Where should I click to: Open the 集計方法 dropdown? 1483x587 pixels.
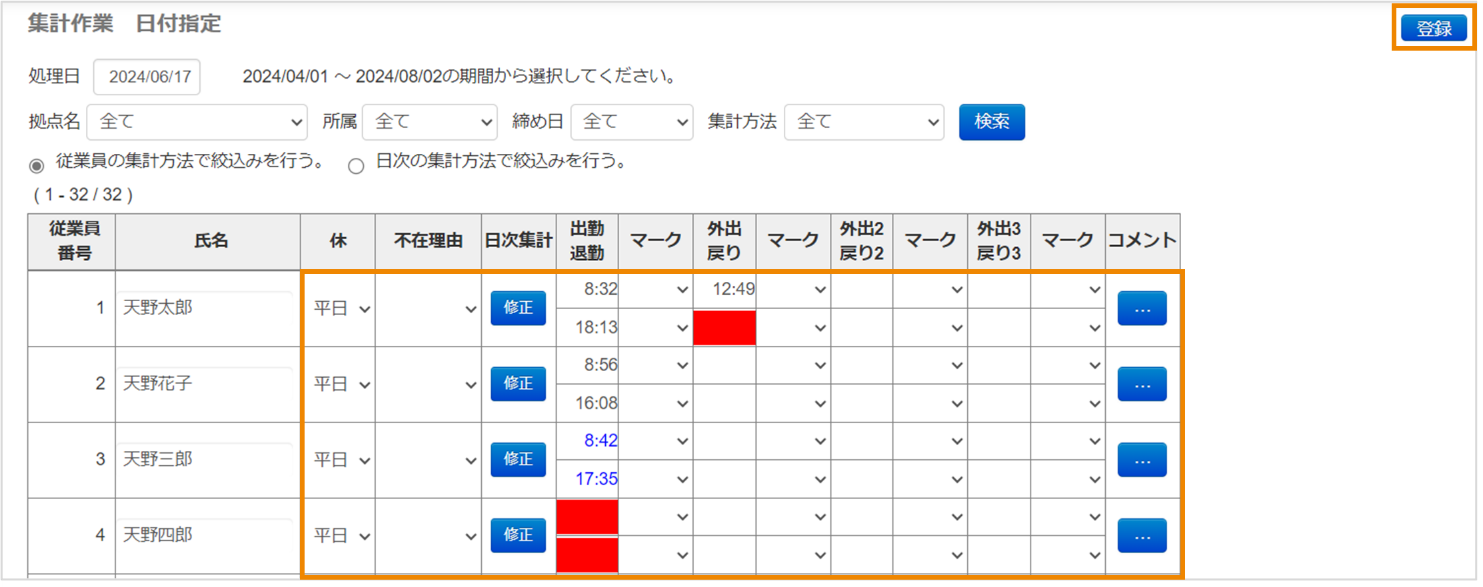point(864,122)
